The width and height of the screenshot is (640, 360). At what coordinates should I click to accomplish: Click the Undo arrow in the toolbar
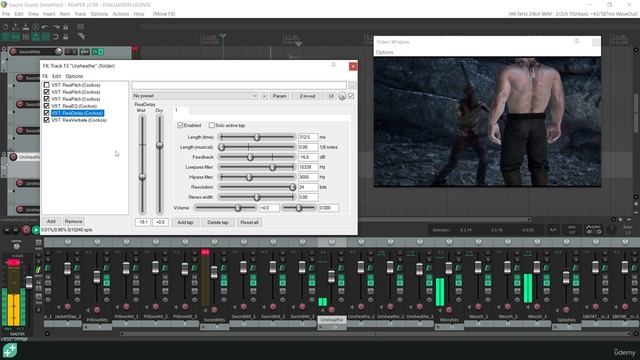[45, 27]
